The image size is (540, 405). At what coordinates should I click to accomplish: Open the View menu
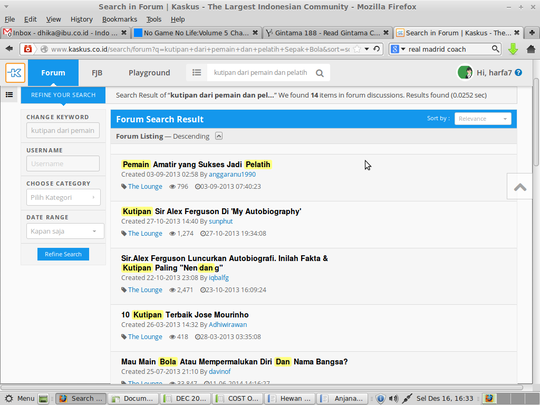point(53,19)
